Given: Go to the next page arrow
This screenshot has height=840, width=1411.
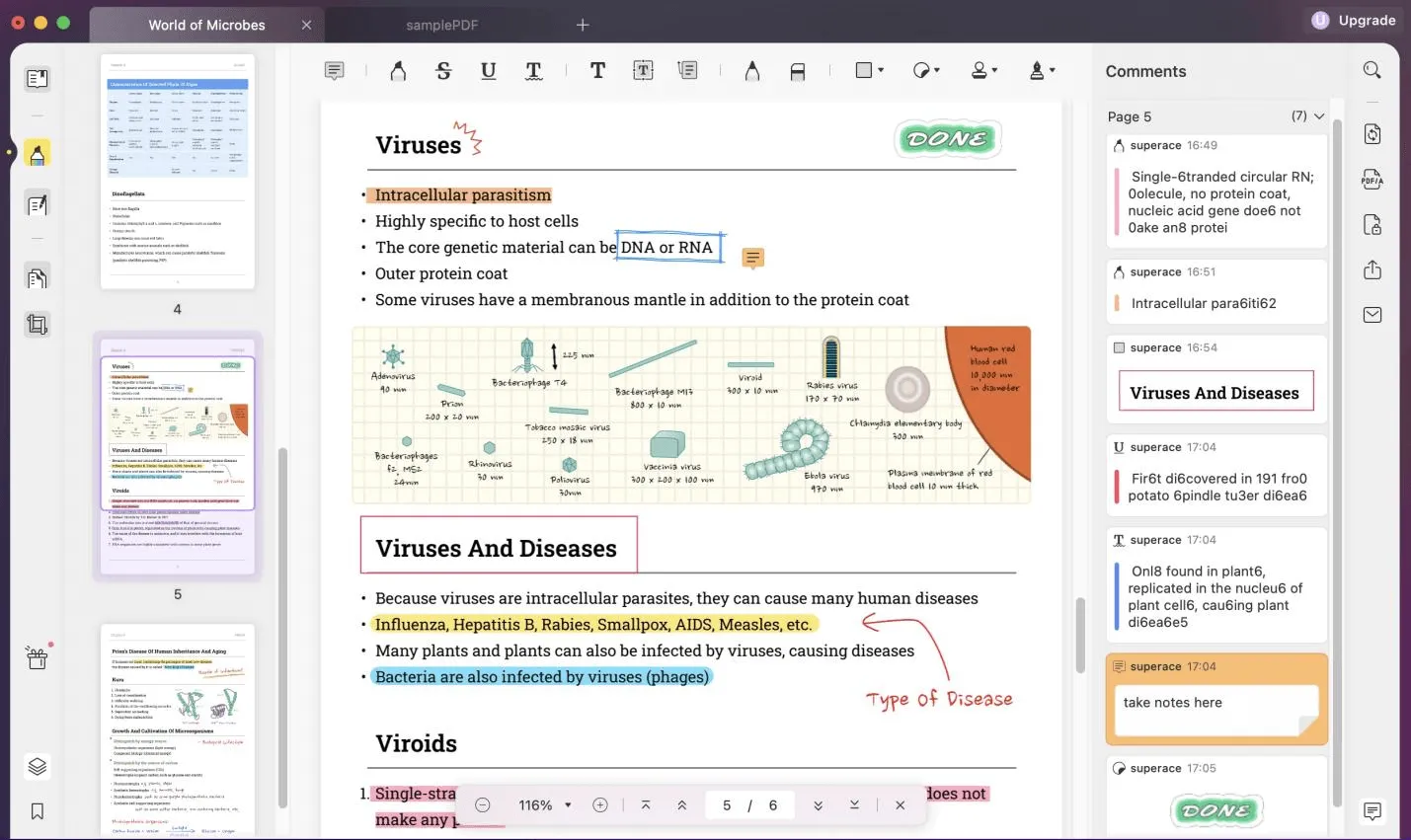Looking at the screenshot, I should tap(818, 805).
